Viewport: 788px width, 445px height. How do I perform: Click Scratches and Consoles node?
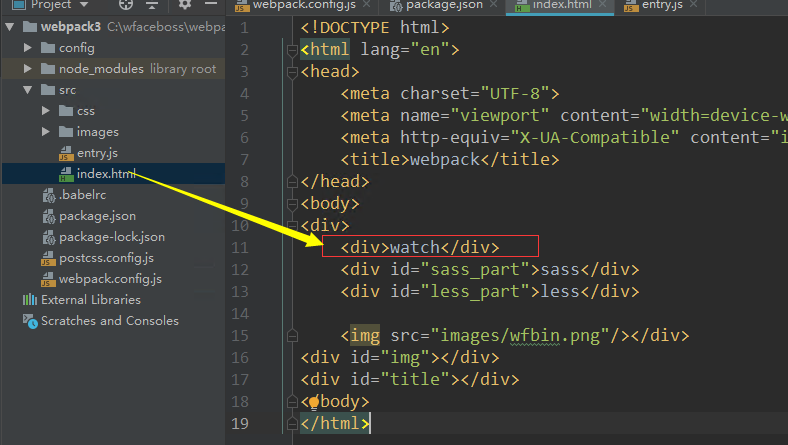click(110, 321)
